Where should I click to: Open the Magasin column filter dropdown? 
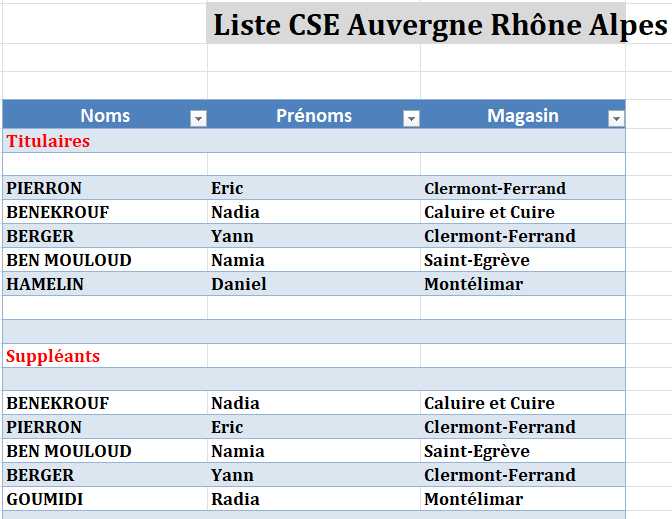(x=615, y=118)
